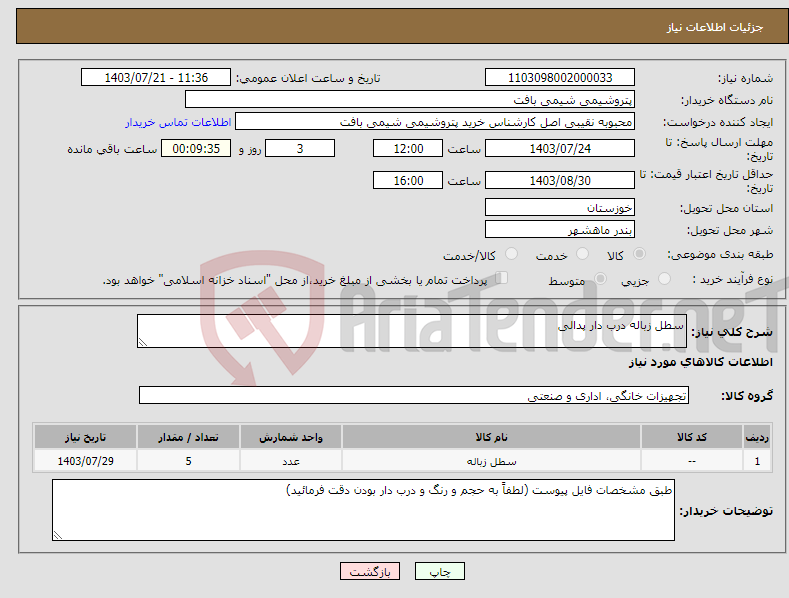This screenshot has width=789, height=598.
Task: Select the متوسط purchase type radio
Action: coord(600,279)
